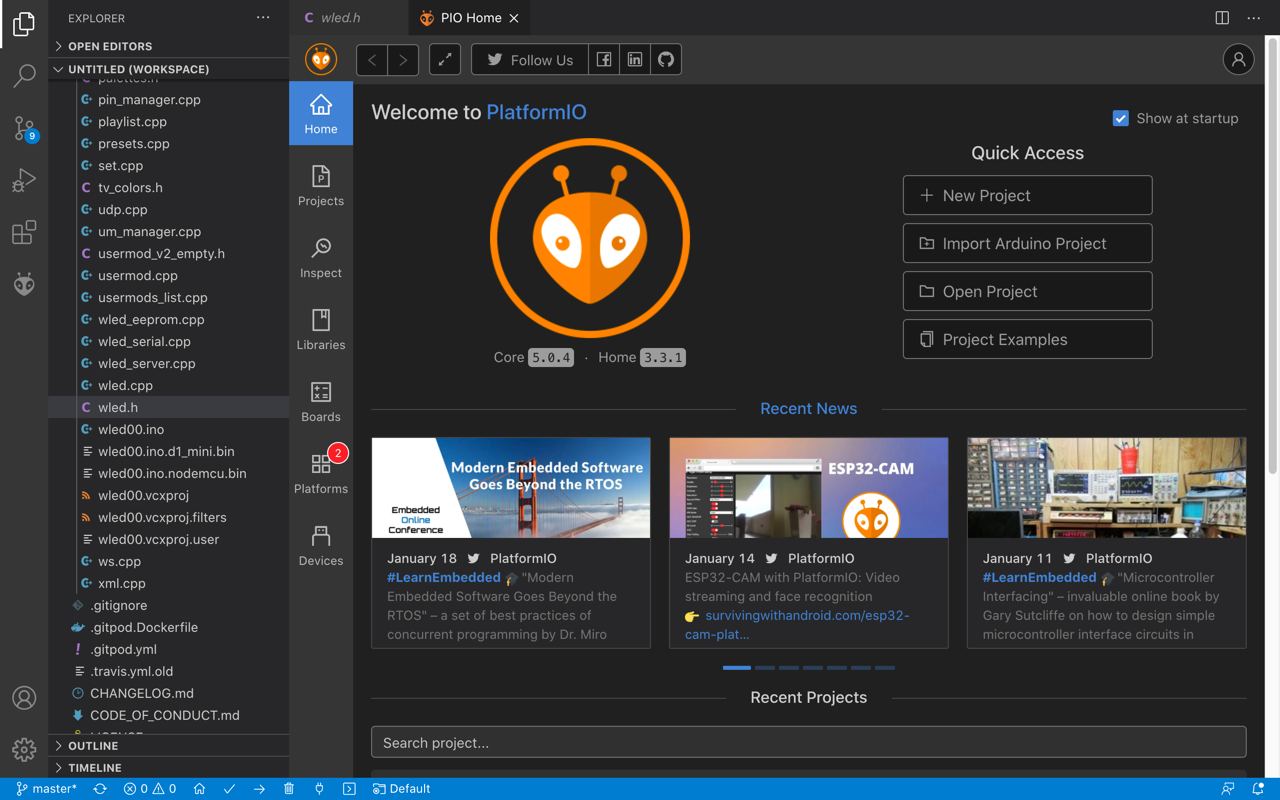Close the PIO Home tab

(514, 18)
